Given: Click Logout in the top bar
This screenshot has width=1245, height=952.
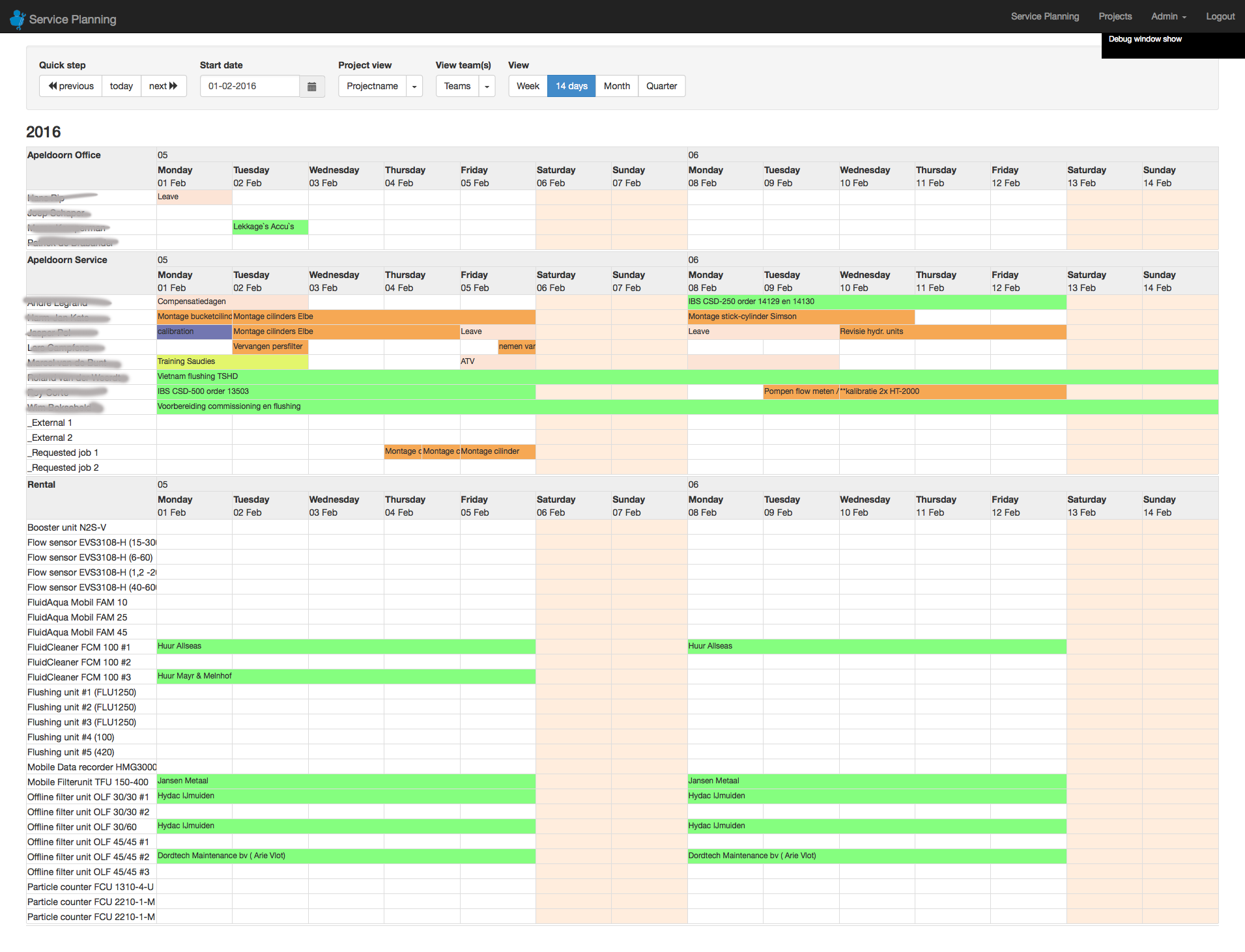Looking at the screenshot, I should point(1220,16).
